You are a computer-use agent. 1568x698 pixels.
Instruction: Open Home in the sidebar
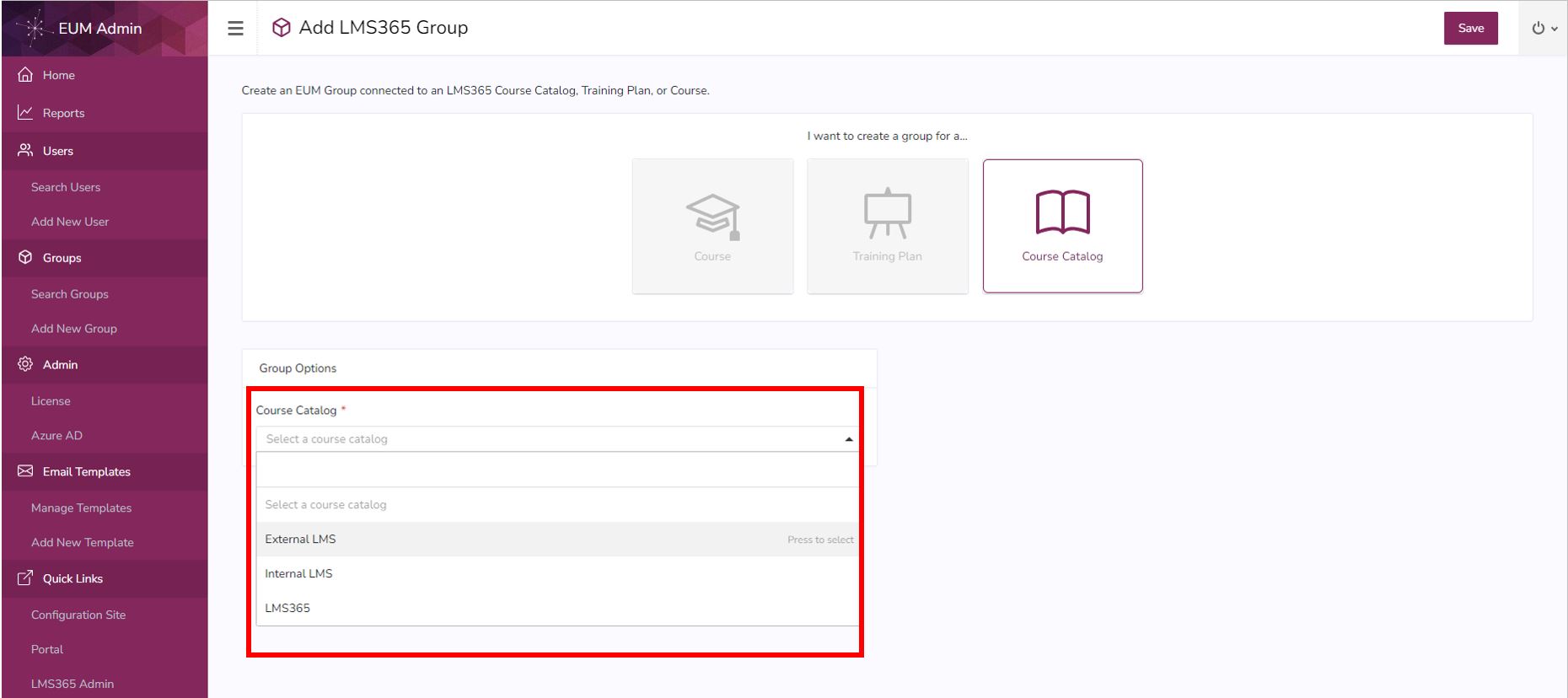coord(105,75)
